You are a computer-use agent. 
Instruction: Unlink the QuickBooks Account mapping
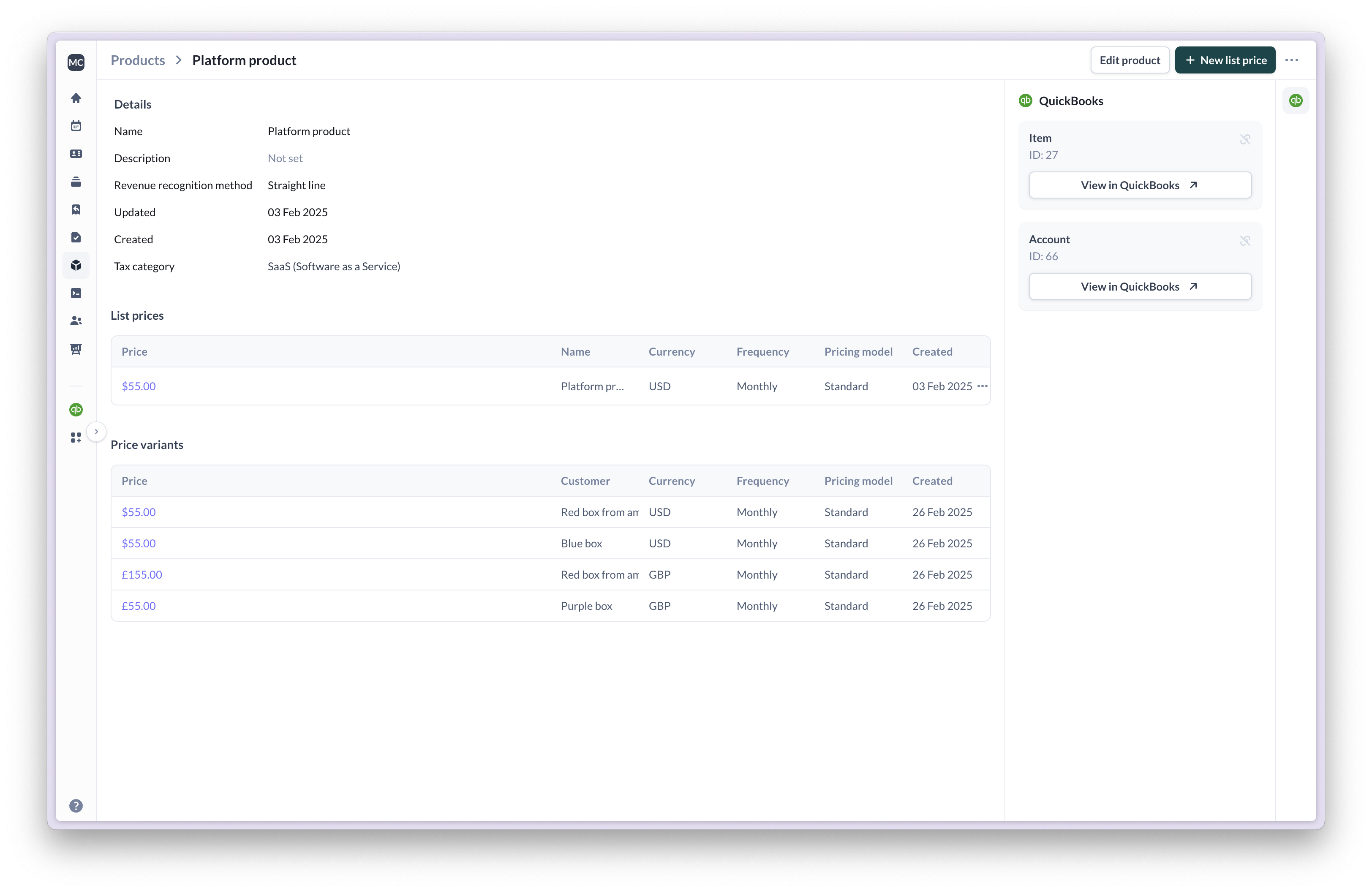pyautogui.click(x=1245, y=241)
